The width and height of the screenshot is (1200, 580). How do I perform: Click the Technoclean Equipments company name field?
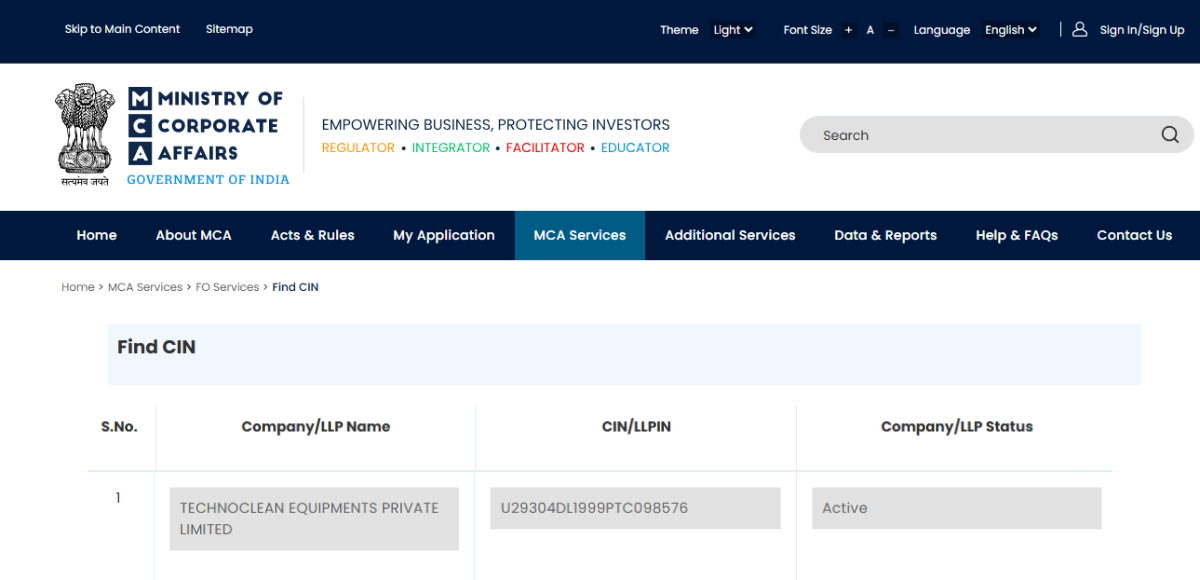pos(314,519)
